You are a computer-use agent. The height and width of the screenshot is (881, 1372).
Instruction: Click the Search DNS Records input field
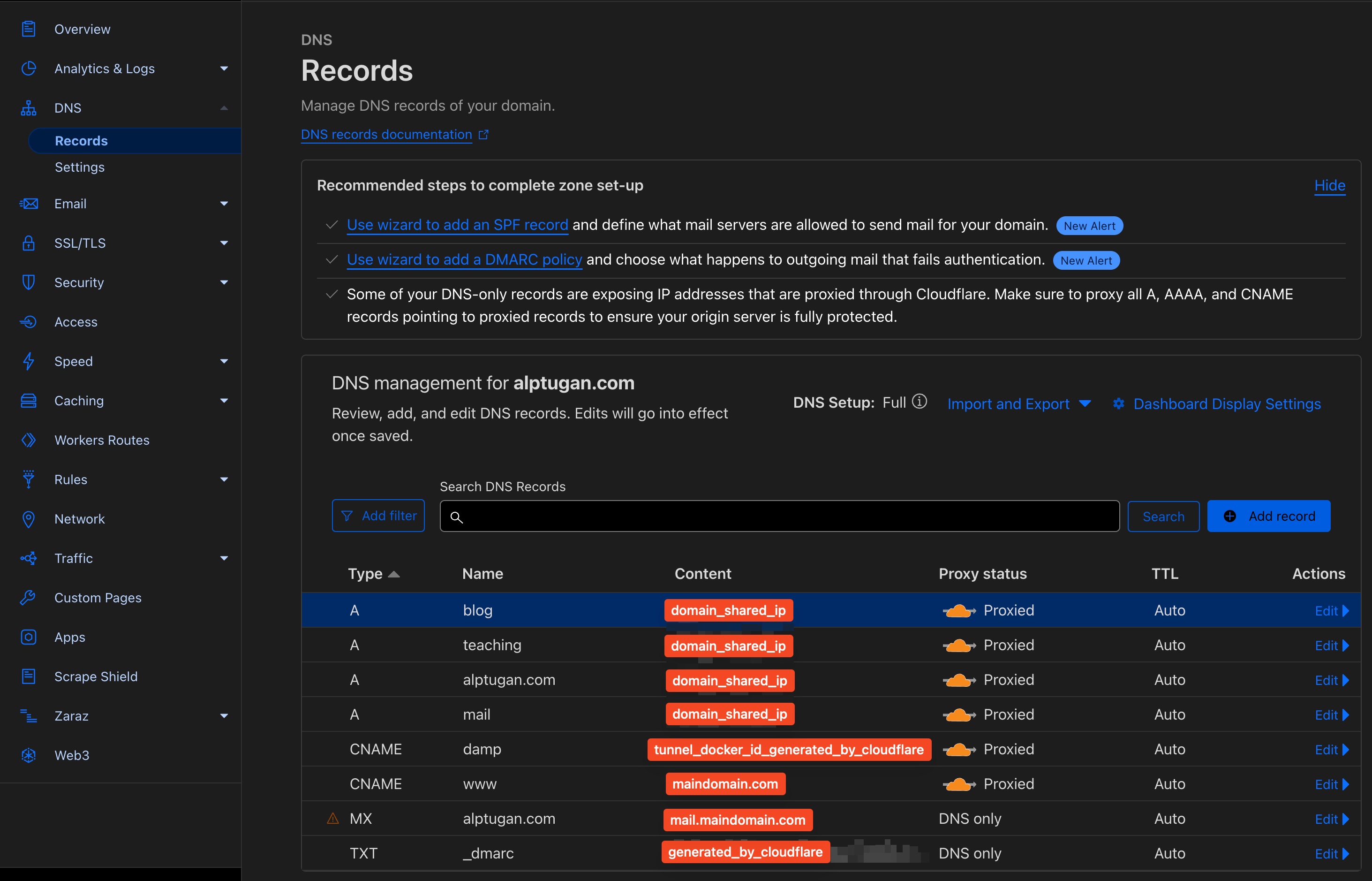tap(779, 516)
